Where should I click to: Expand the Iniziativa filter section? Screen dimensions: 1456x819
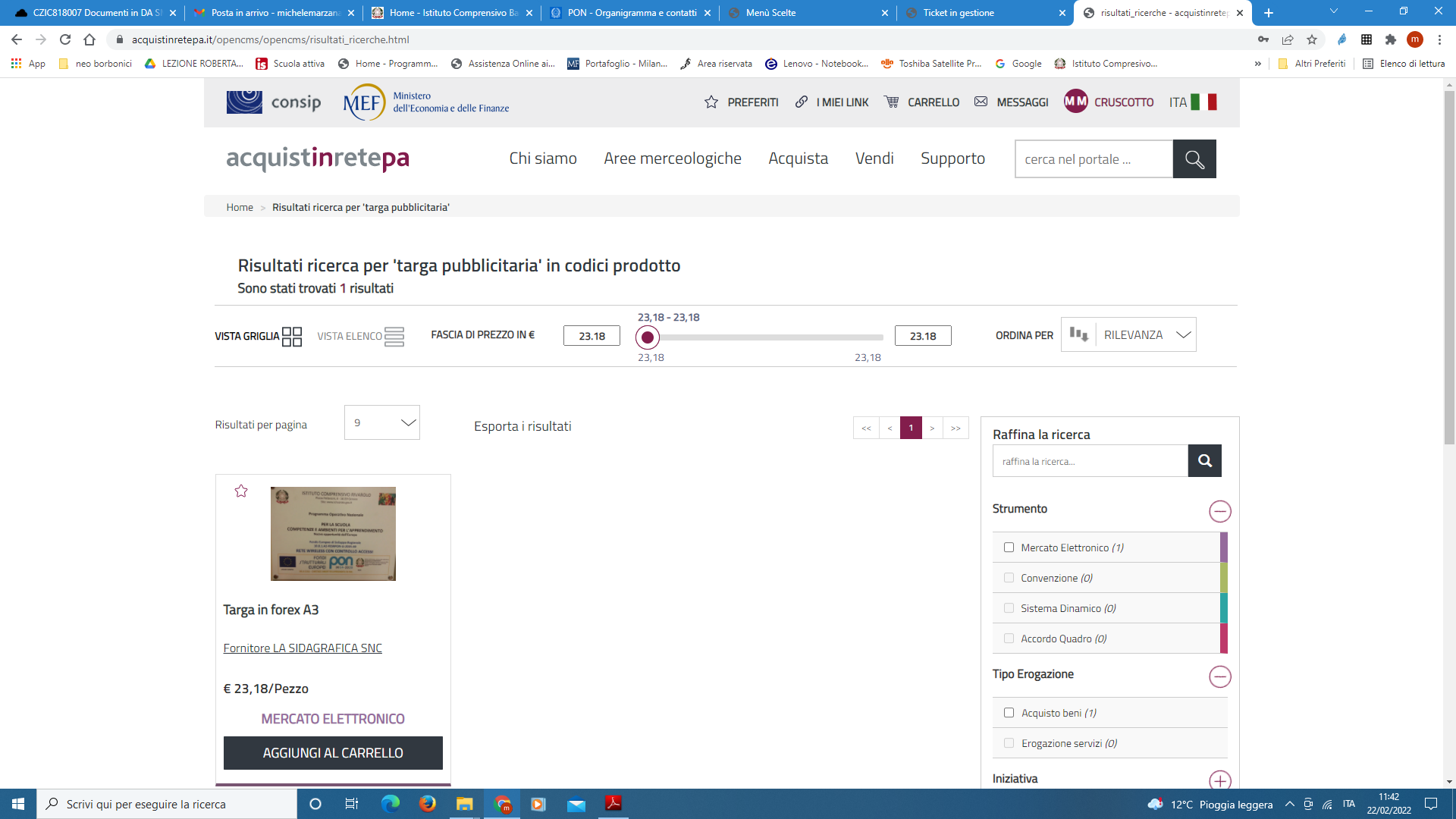1219,780
